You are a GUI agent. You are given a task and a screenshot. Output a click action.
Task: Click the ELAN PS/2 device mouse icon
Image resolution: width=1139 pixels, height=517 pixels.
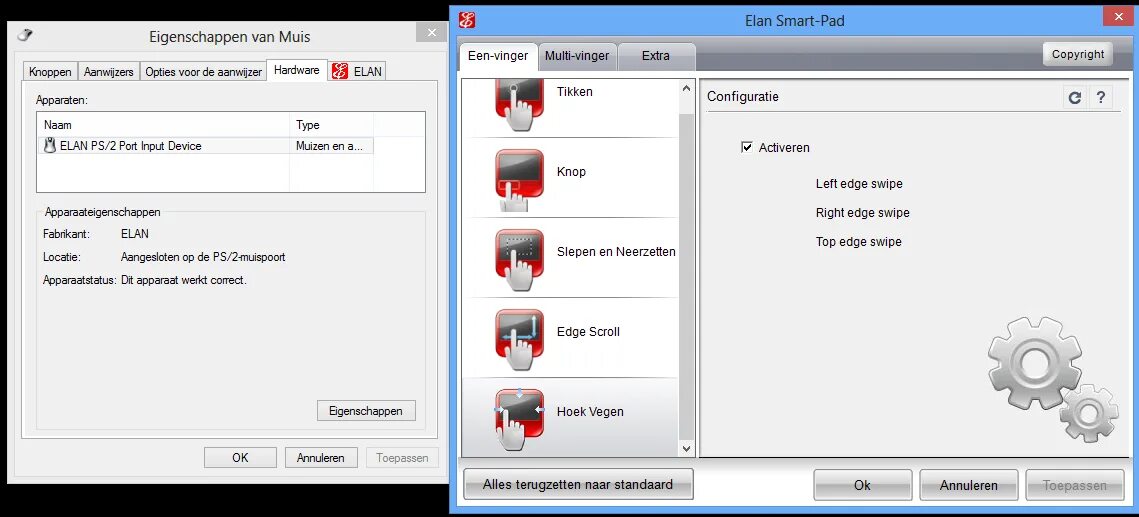pyautogui.click(x=50, y=145)
